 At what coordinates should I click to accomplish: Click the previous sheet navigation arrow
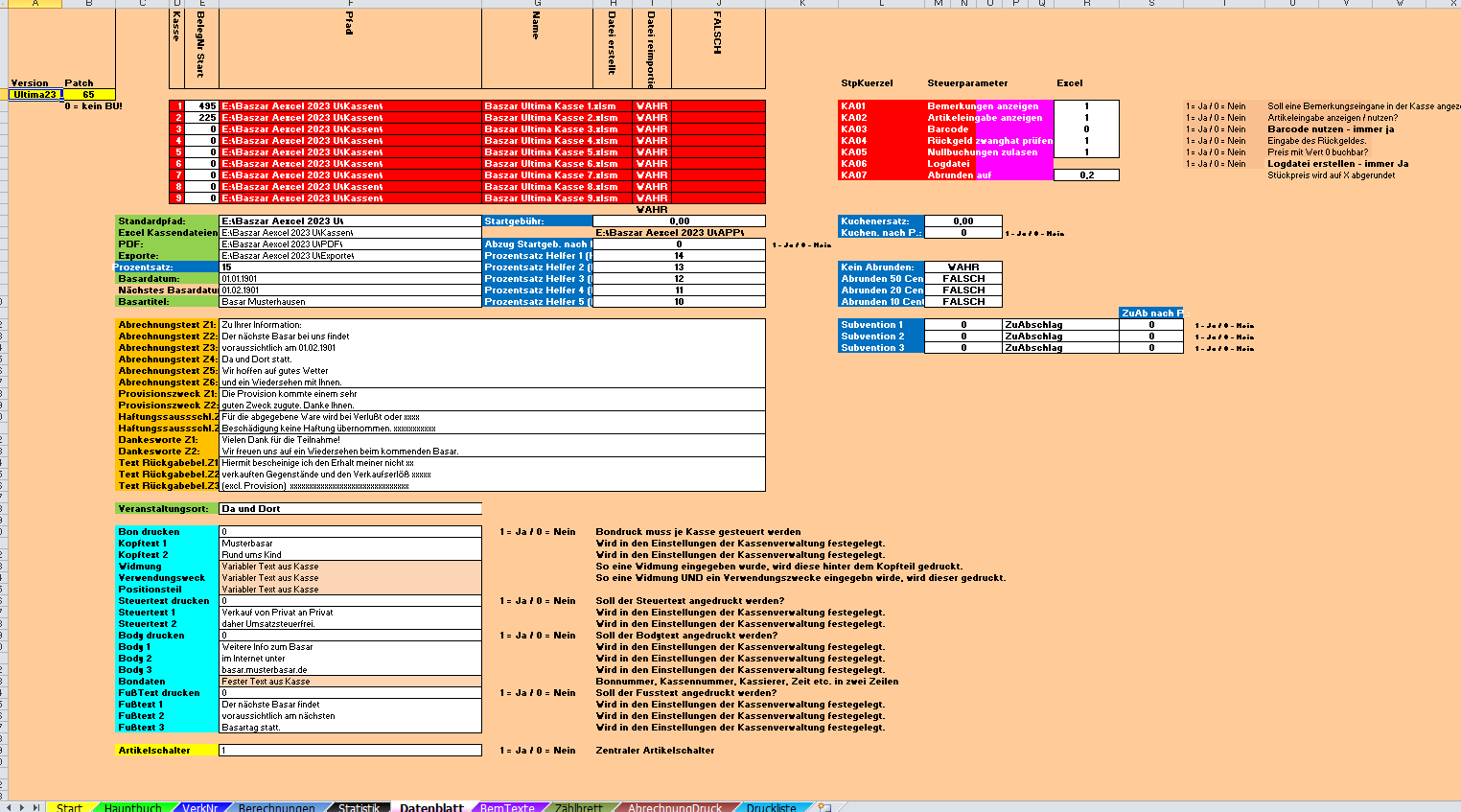point(11,808)
